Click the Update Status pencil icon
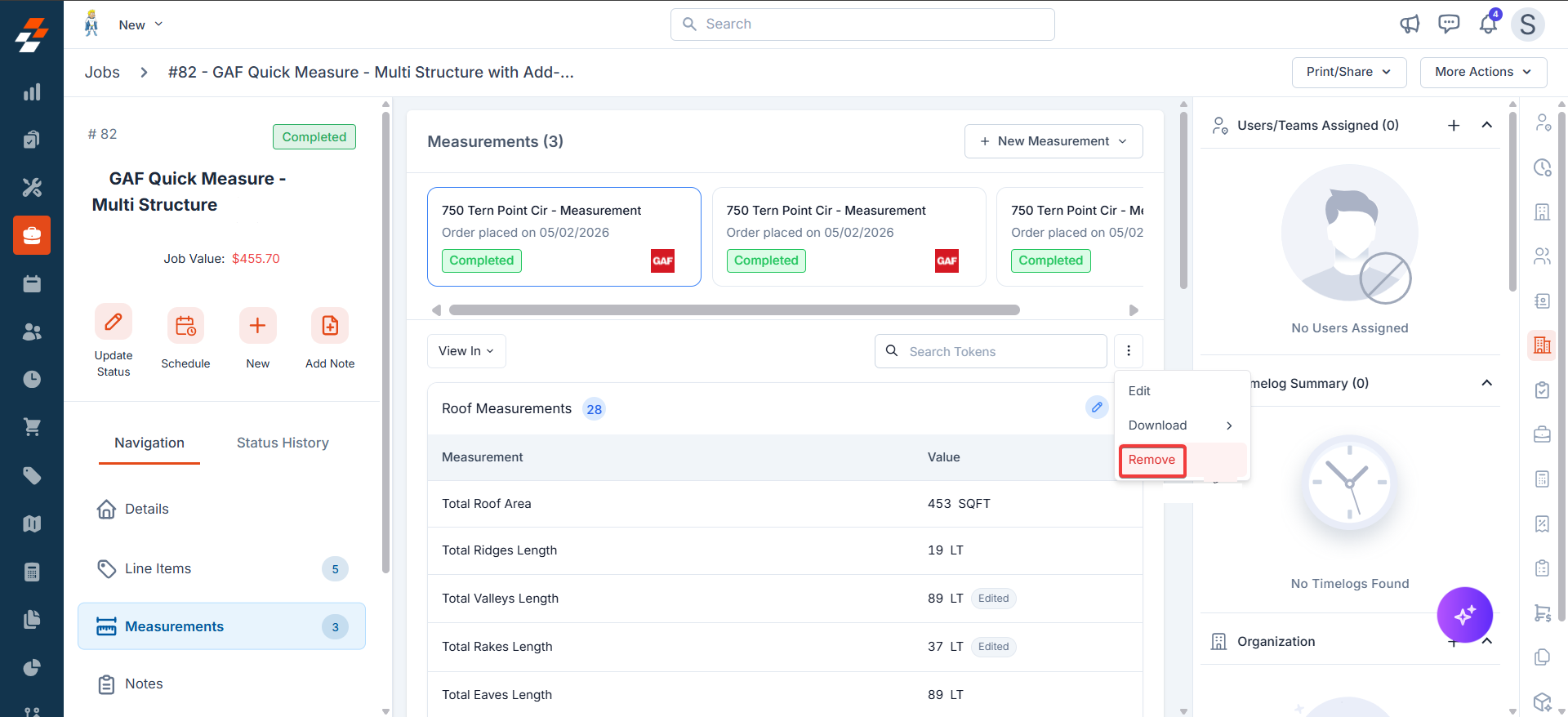Screen dimensions: 1568x717 coord(114,322)
